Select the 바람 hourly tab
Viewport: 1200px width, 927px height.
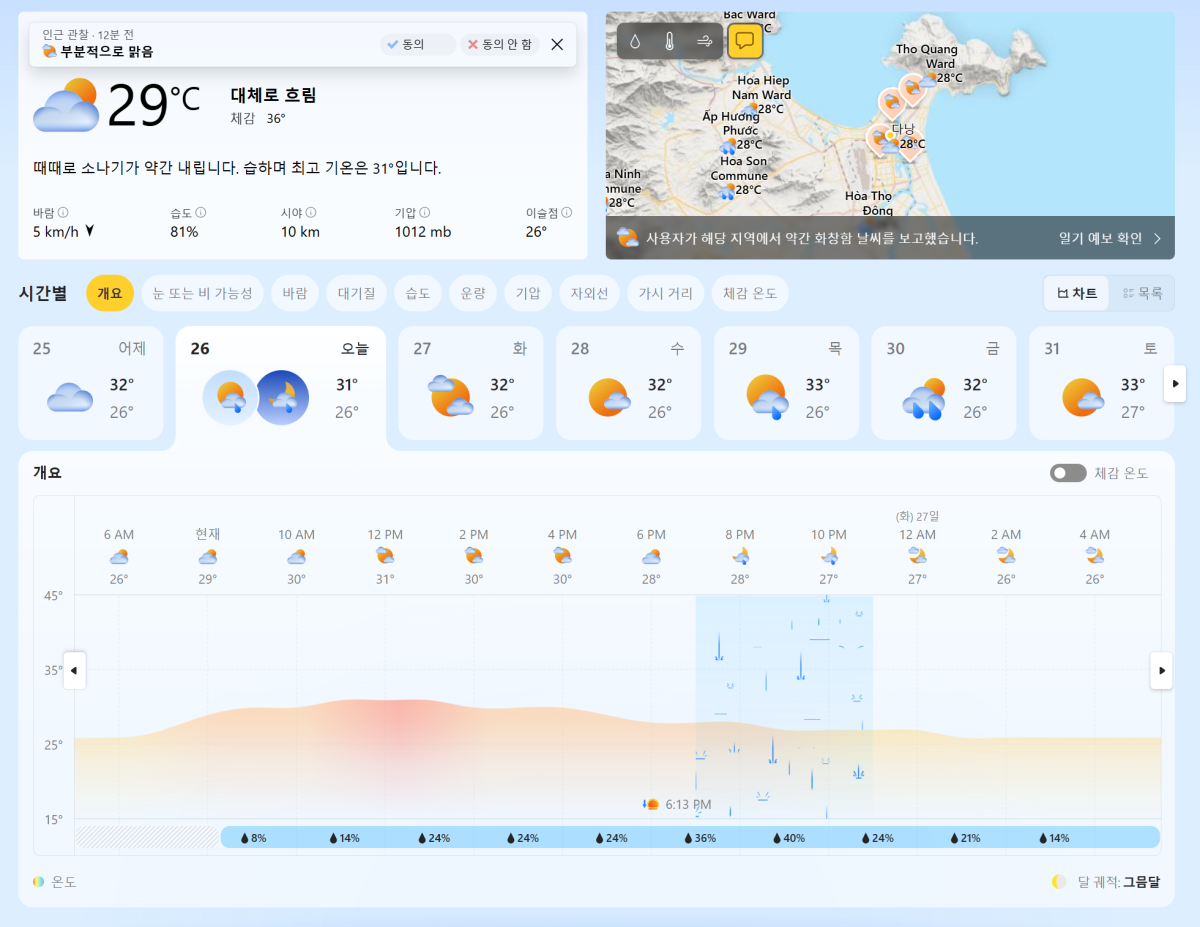(x=295, y=293)
